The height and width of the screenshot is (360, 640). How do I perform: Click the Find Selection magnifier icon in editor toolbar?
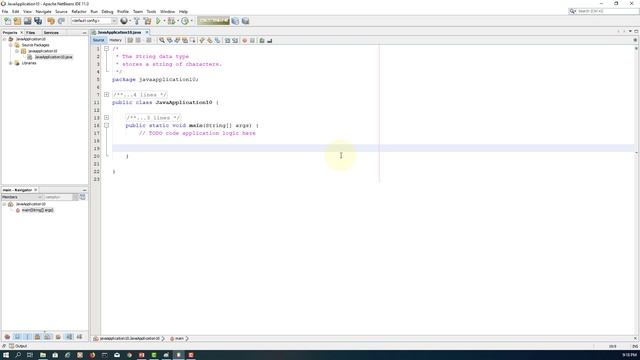click(162, 40)
